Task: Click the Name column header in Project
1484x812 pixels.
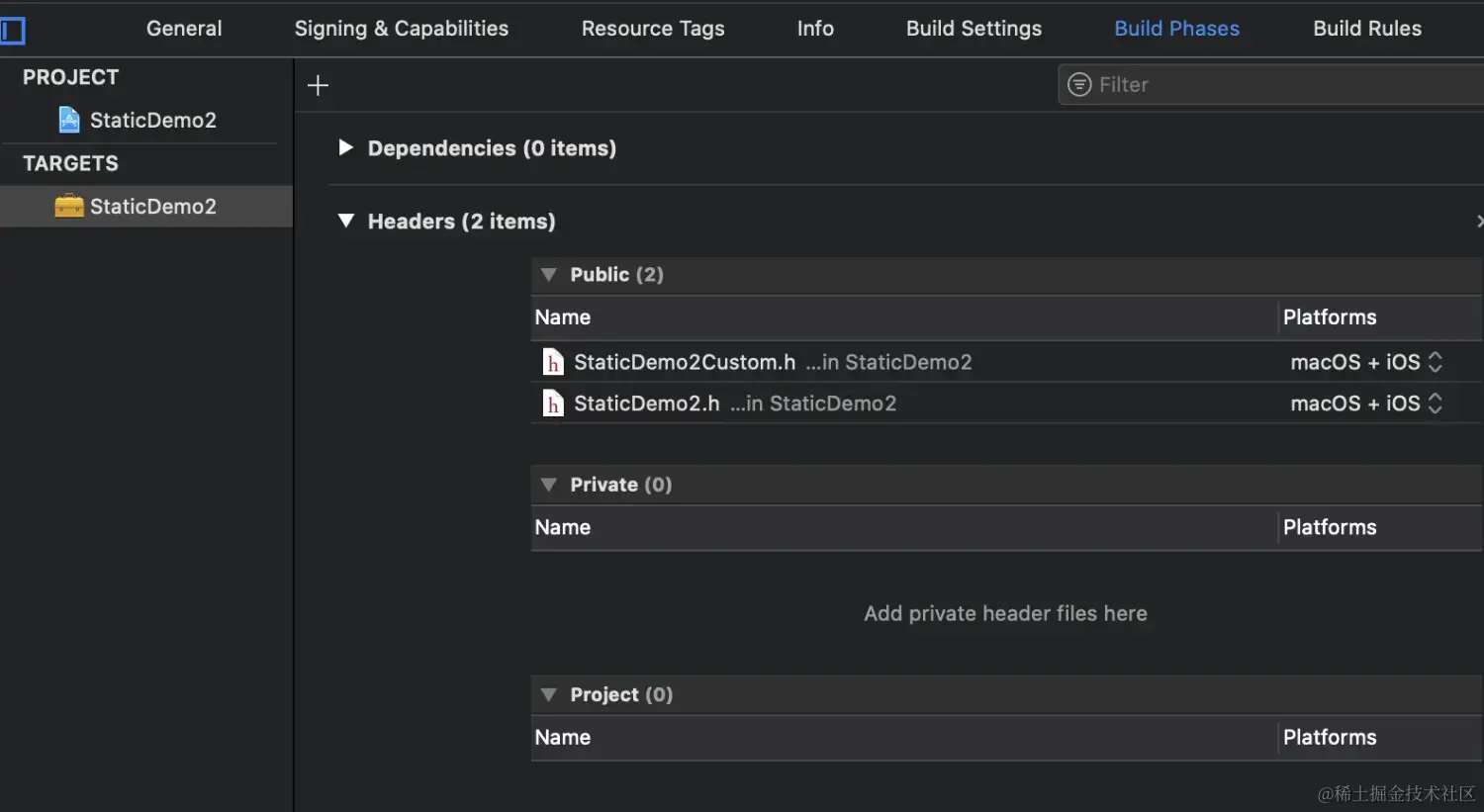Action: click(x=563, y=737)
